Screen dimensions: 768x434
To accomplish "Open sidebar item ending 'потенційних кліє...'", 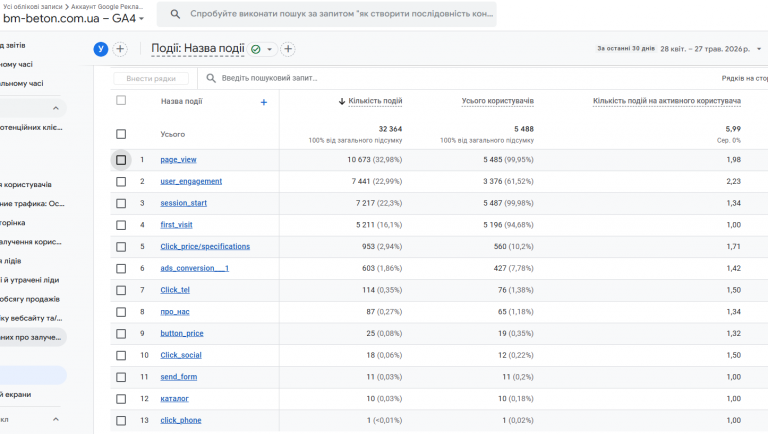I will 31,127.
